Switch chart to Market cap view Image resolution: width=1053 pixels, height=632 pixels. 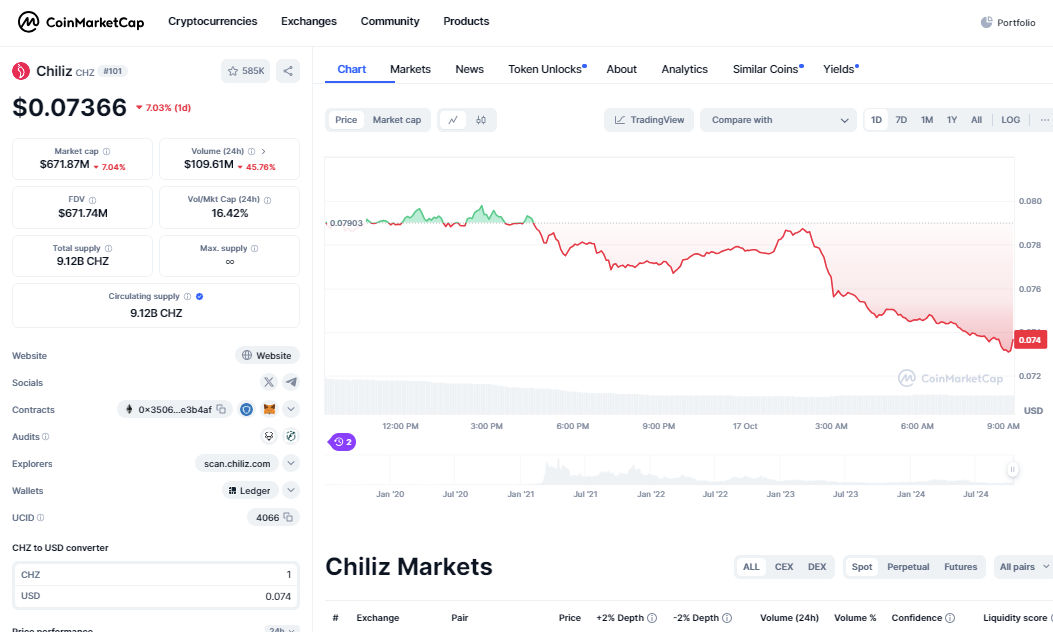396,120
